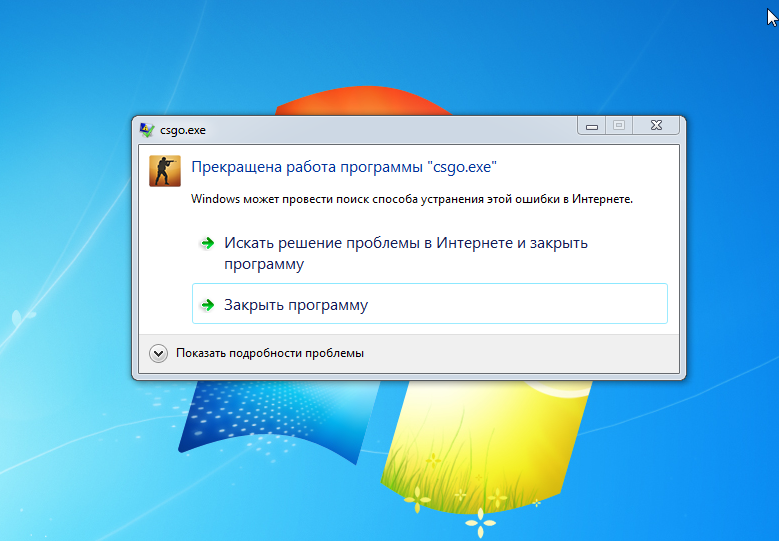The image size is (779, 541).
Task: Close the csgo.exe error dialog
Action: click(656, 126)
